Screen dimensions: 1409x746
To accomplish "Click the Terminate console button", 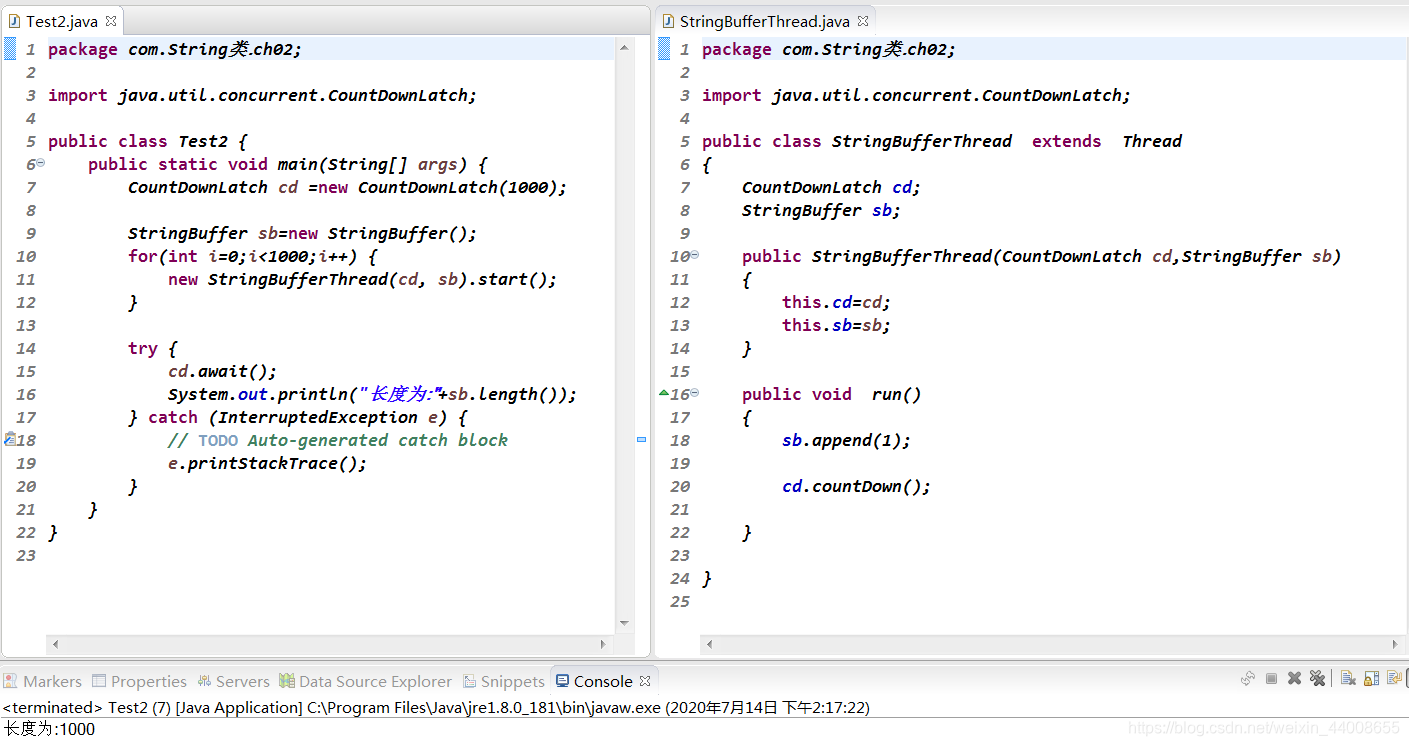I will [1271, 678].
